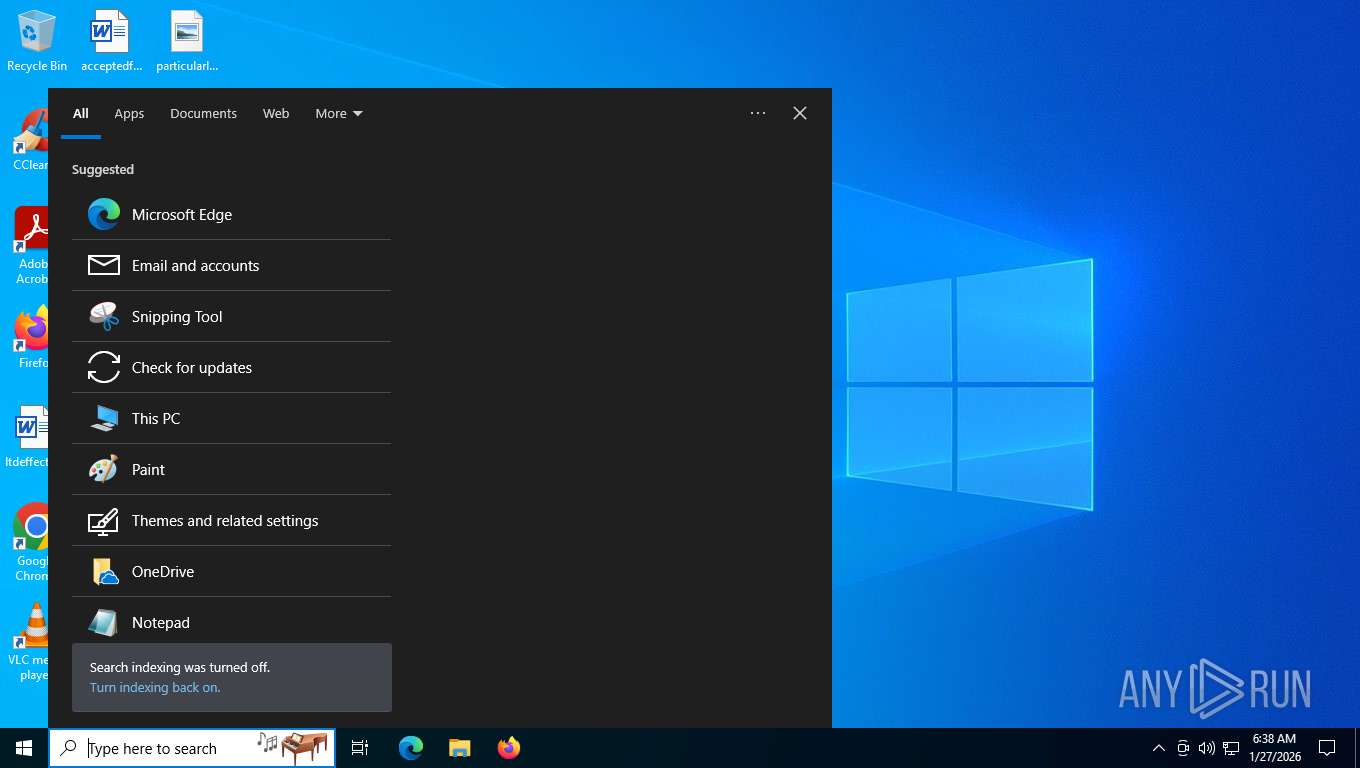Switch to the All search tab
Screen dimensions: 1360x768
81,113
